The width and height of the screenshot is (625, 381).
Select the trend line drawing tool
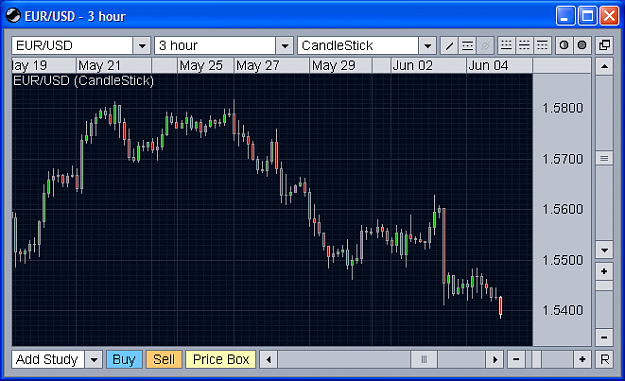point(449,46)
